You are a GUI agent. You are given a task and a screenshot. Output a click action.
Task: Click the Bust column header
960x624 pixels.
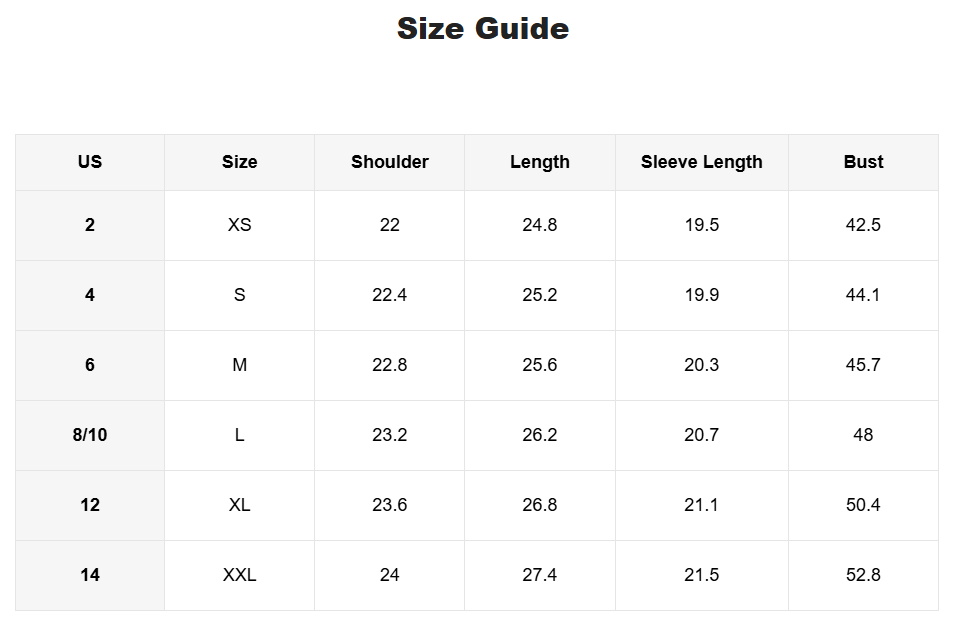(x=863, y=162)
